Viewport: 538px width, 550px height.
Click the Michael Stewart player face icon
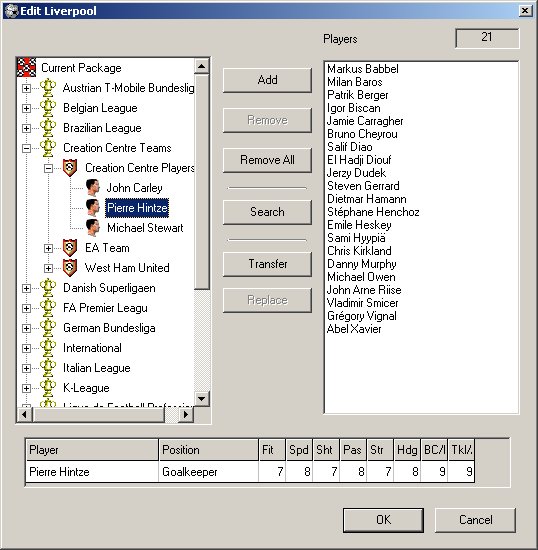click(x=93, y=228)
